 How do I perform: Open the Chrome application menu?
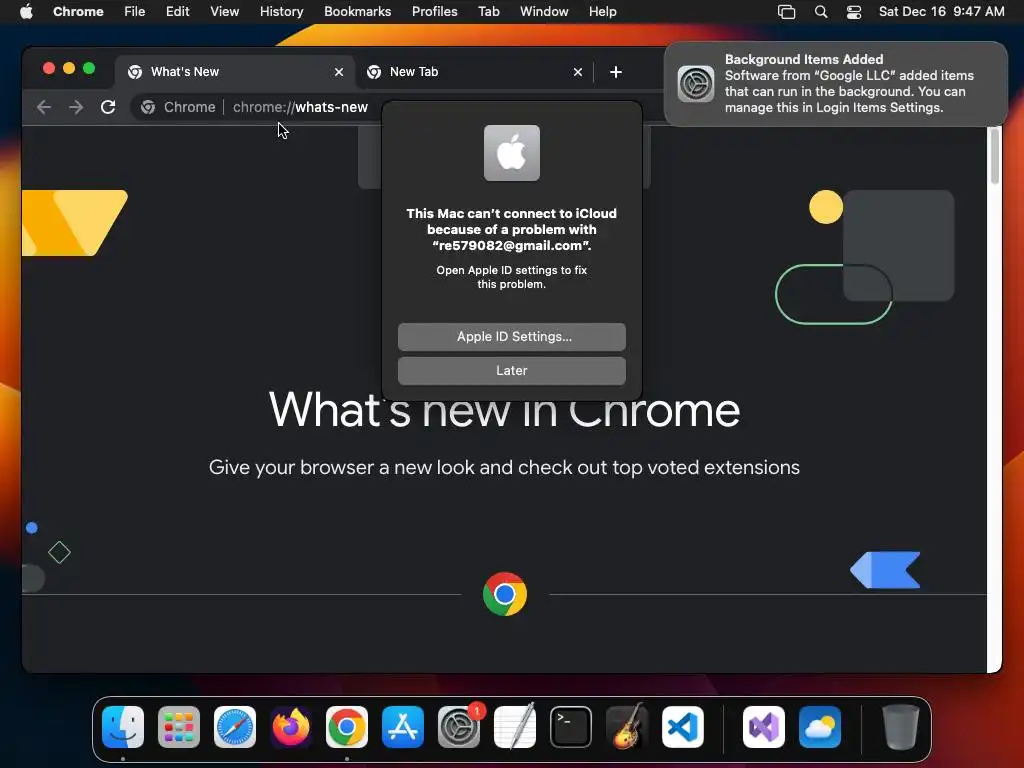click(78, 12)
